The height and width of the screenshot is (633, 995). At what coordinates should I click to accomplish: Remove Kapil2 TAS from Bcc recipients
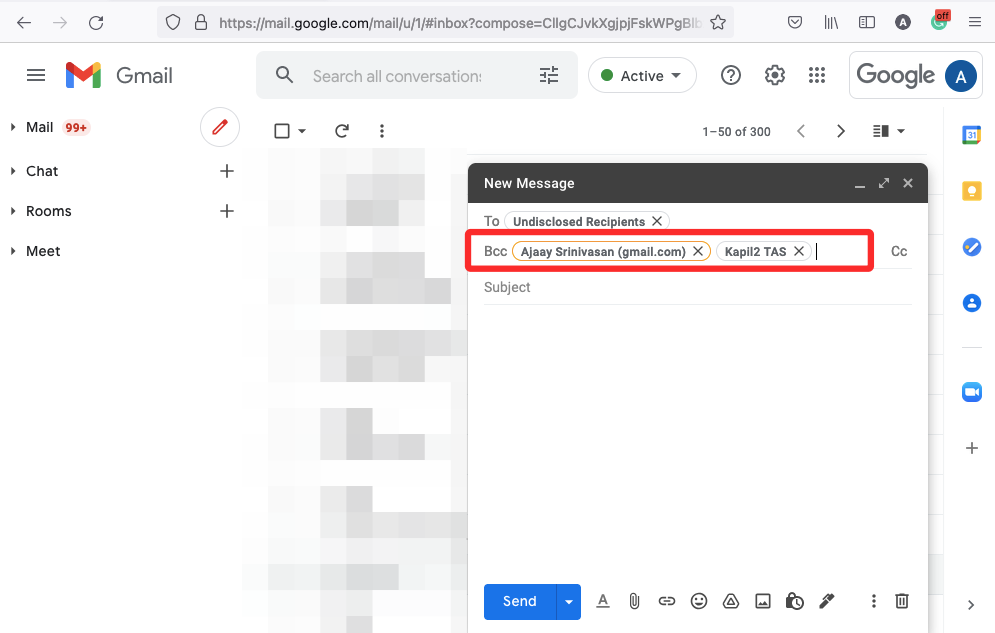point(799,251)
